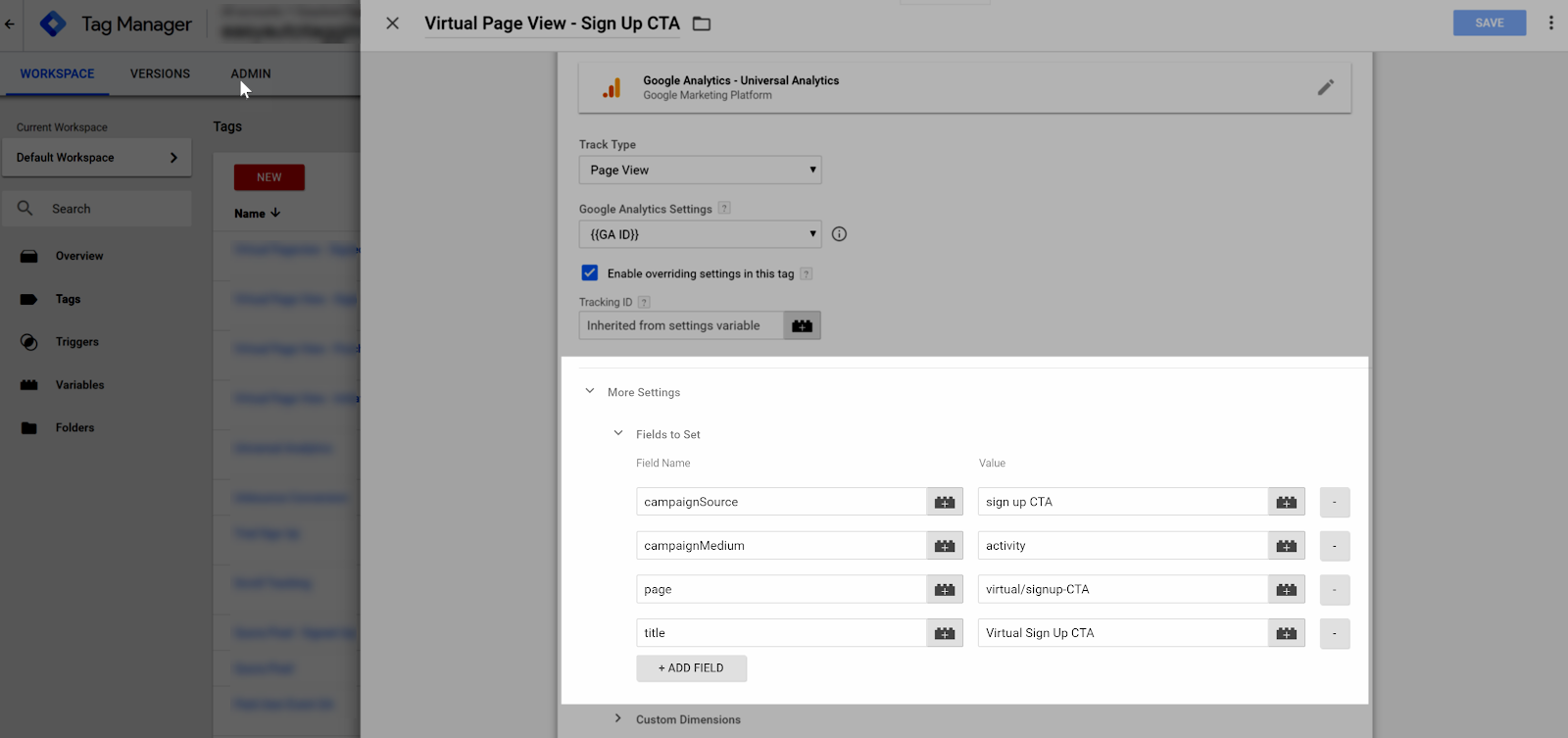
Task: Click the Google Analytics bar chart logo
Action: tap(612, 88)
